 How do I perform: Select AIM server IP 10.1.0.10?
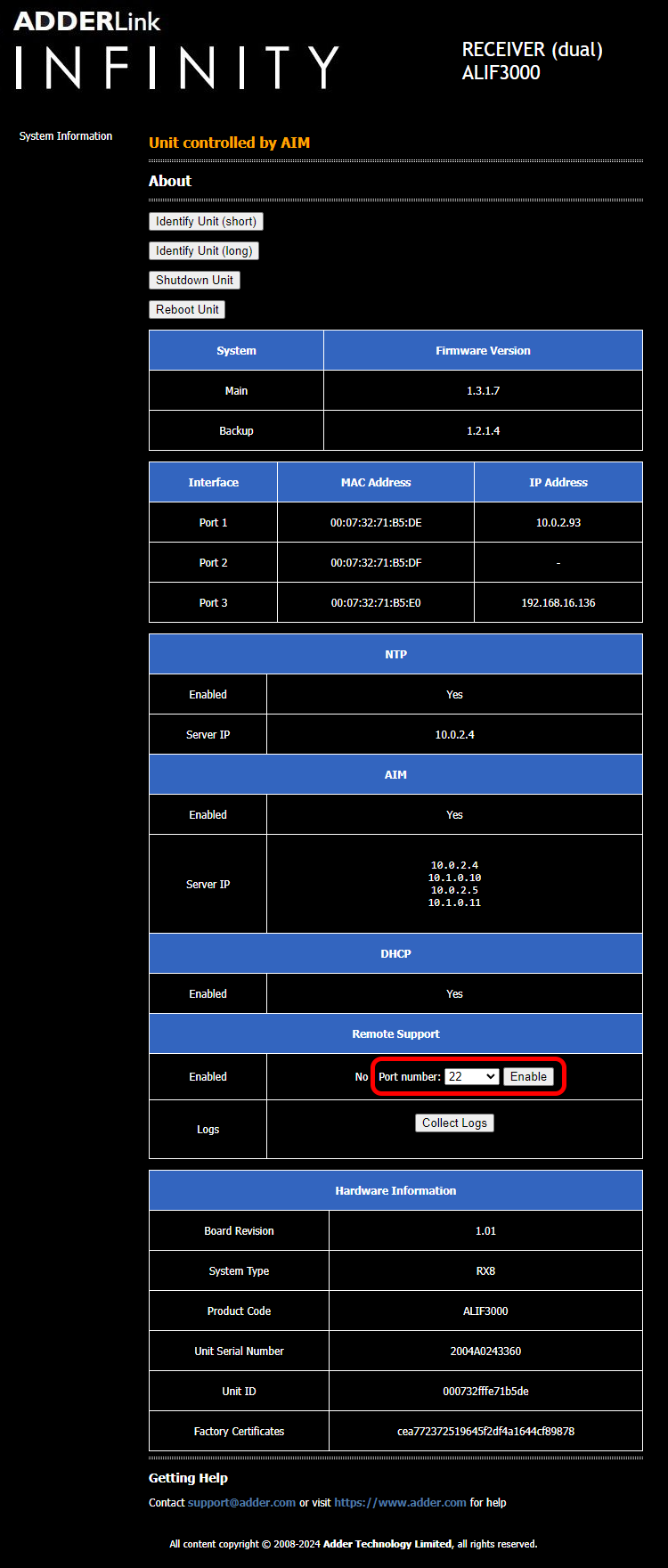click(x=454, y=878)
